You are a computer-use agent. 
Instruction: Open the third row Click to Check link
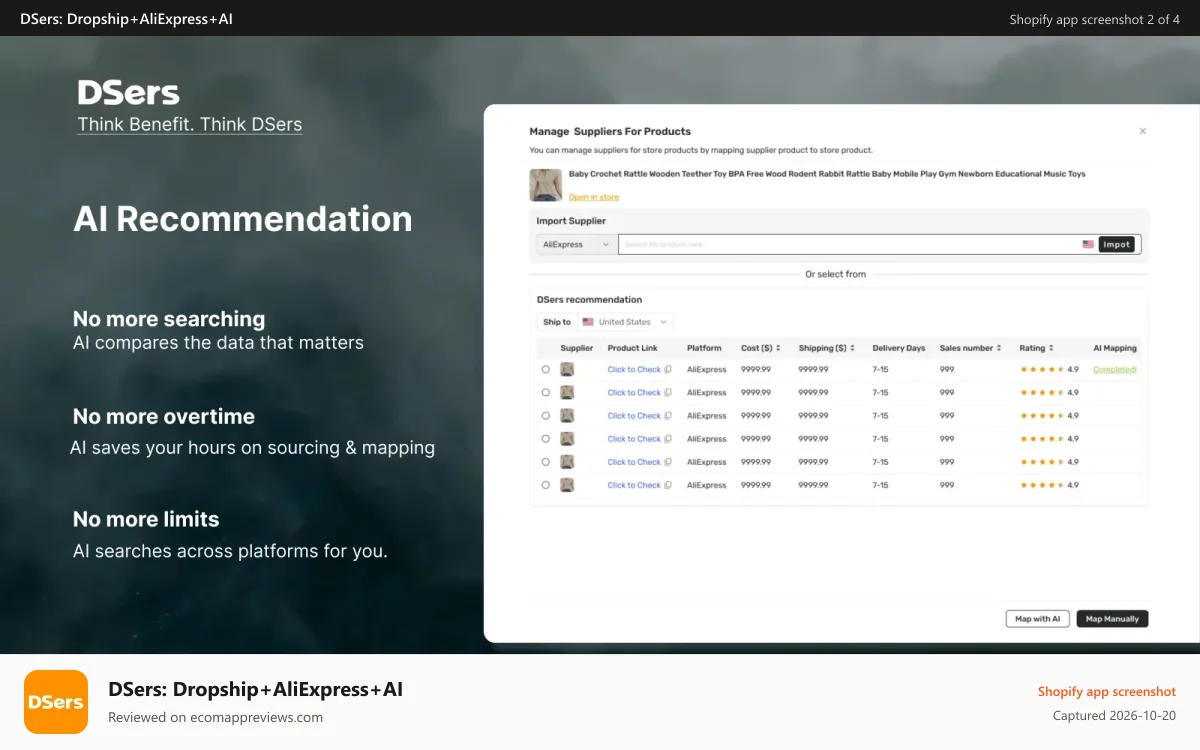click(x=634, y=416)
